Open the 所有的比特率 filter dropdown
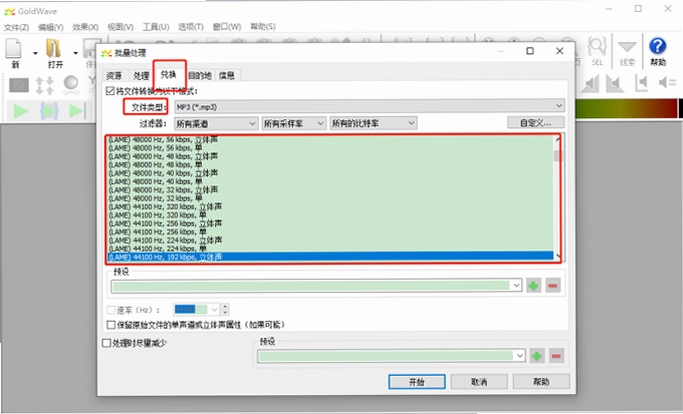 coord(373,123)
